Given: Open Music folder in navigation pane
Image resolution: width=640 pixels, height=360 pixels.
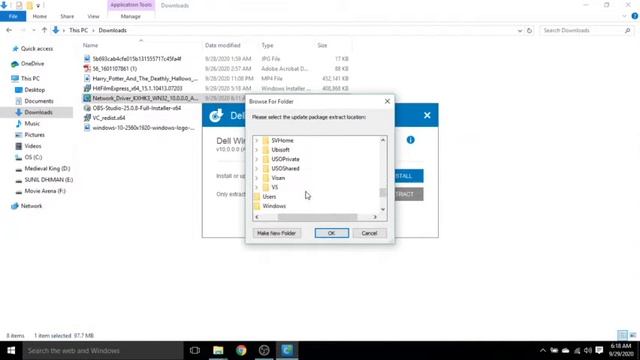Looking at the screenshot, I should (x=32, y=123).
